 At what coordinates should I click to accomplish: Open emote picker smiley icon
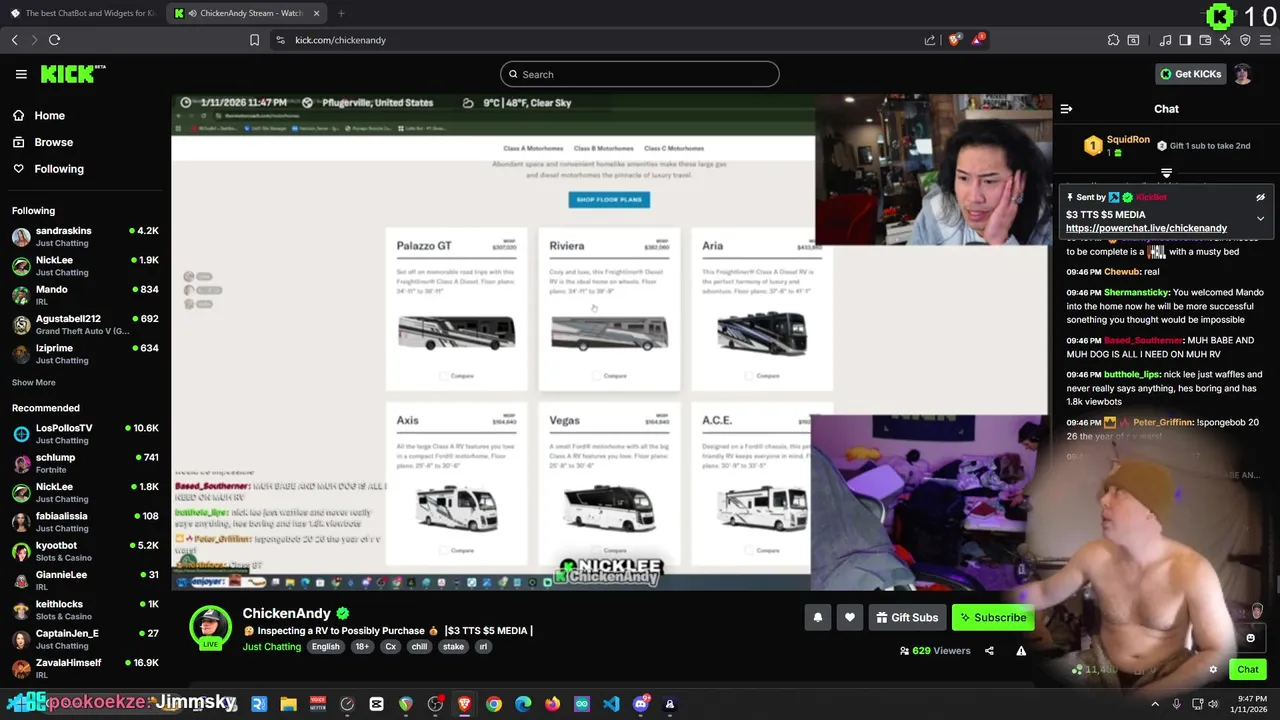pos(1250,638)
